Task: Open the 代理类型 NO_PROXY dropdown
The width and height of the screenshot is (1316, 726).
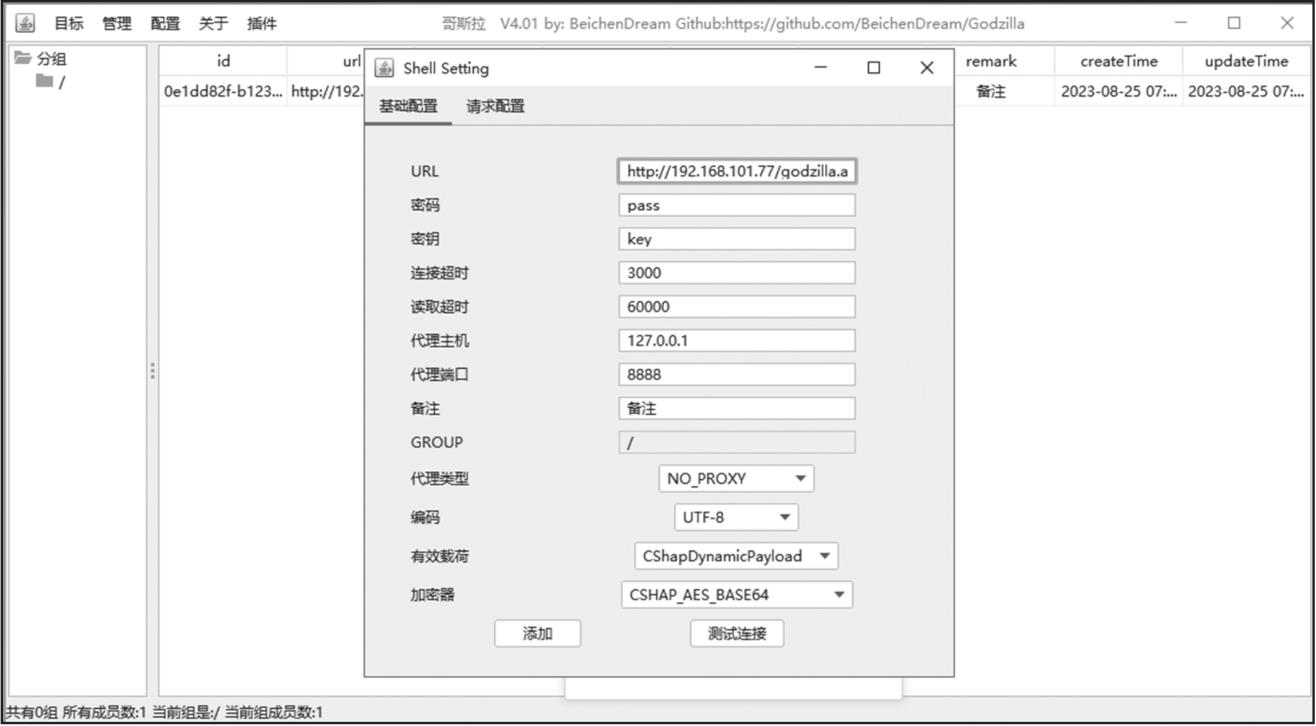Action: click(x=737, y=479)
